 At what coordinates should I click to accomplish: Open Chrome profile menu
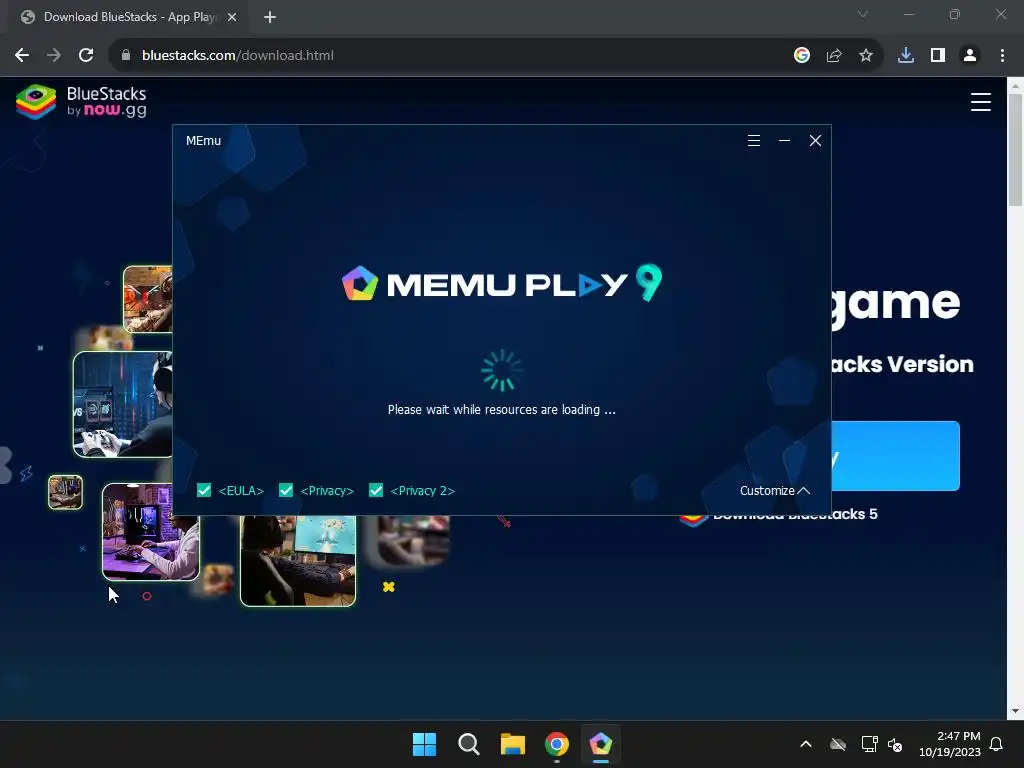point(970,56)
